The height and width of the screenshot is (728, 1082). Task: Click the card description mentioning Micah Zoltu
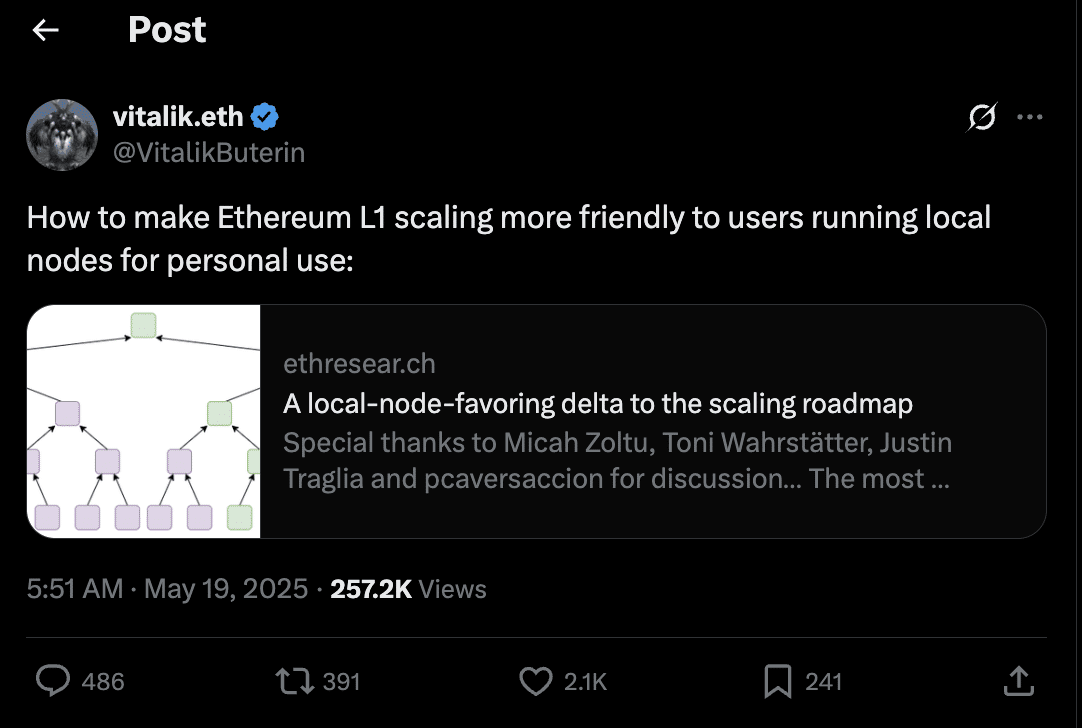click(618, 460)
